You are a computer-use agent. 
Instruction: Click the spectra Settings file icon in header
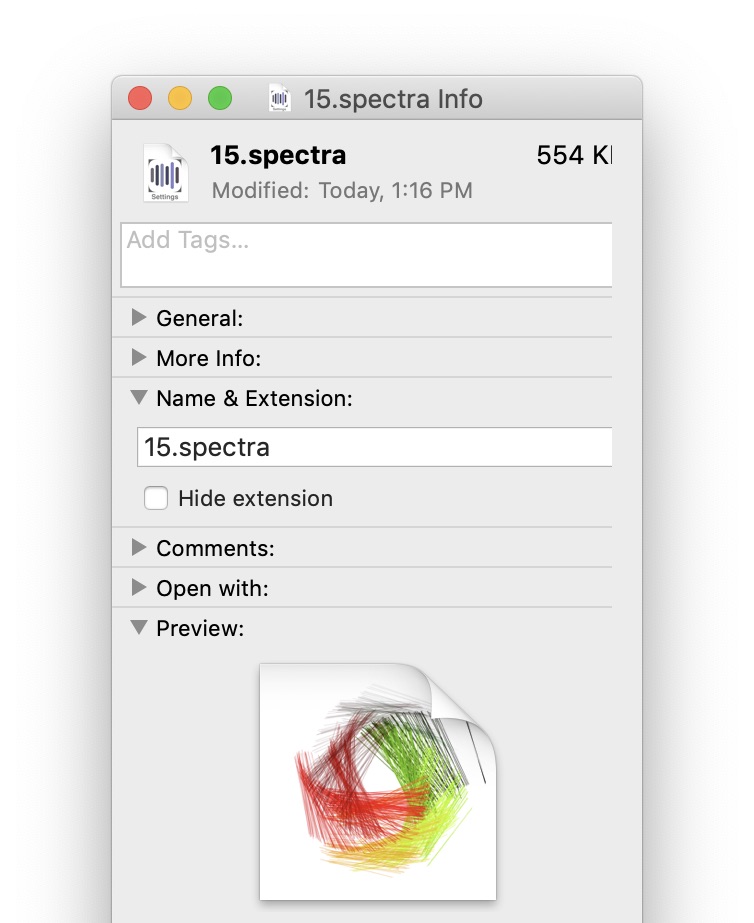coord(165,173)
